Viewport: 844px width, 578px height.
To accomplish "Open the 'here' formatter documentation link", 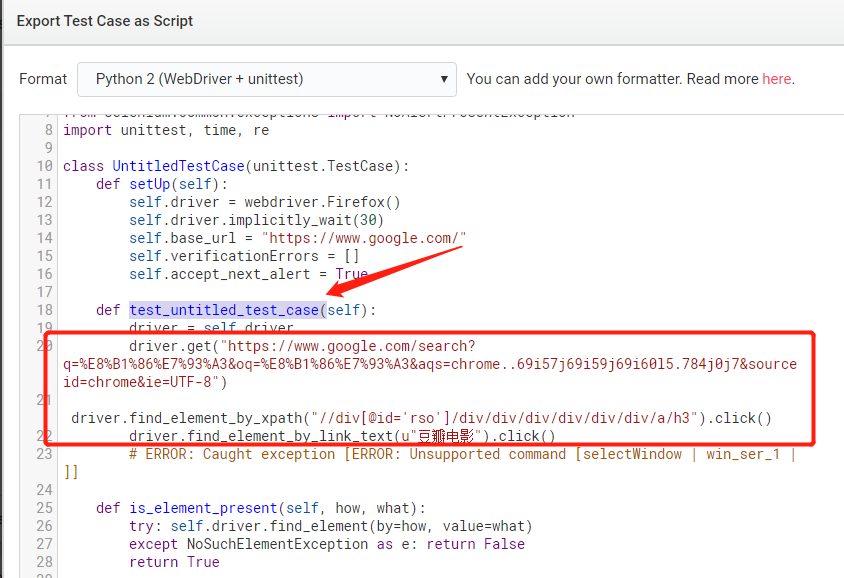I will point(776,79).
